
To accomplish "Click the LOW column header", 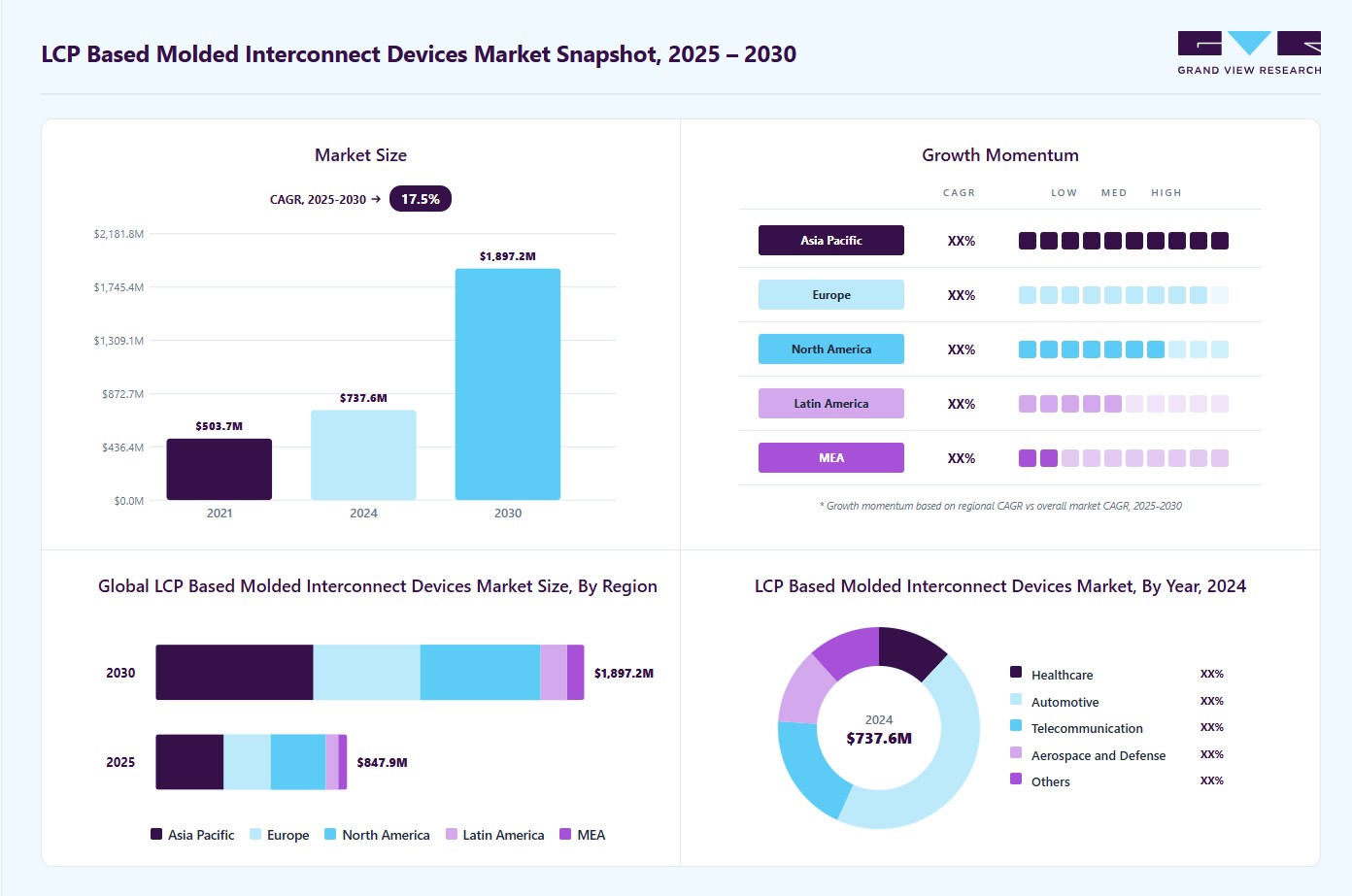I will pos(1064,193).
